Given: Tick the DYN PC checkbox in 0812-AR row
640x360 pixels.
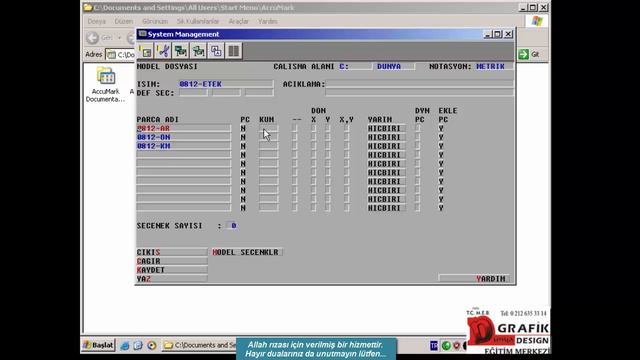Looking at the screenshot, I should point(417,128).
